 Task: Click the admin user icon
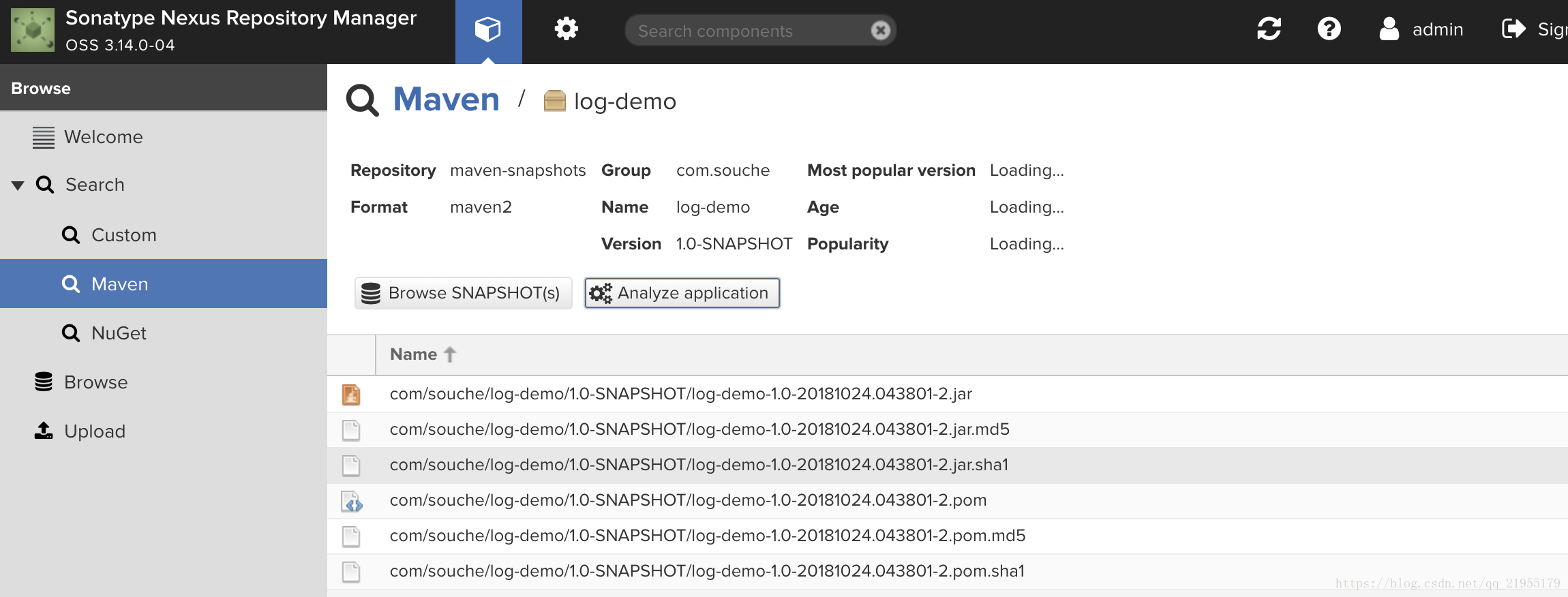pos(1389,29)
